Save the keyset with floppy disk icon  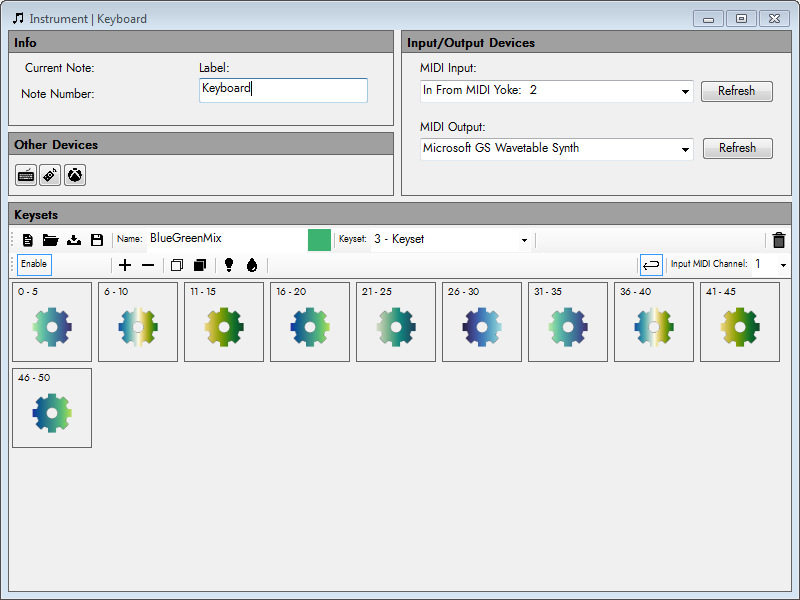(x=97, y=240)
